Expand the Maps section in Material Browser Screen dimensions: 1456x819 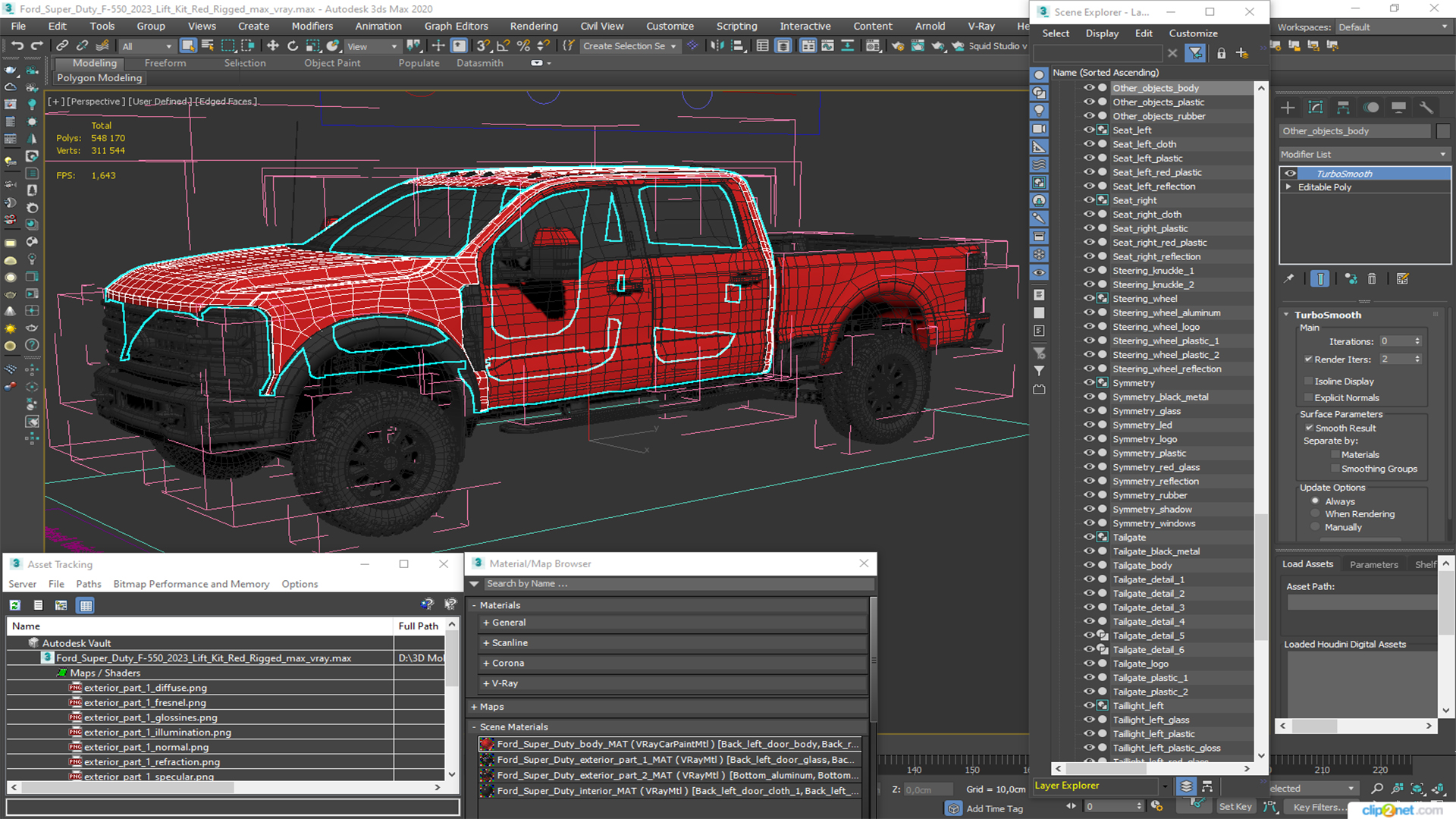pos(474,707)
